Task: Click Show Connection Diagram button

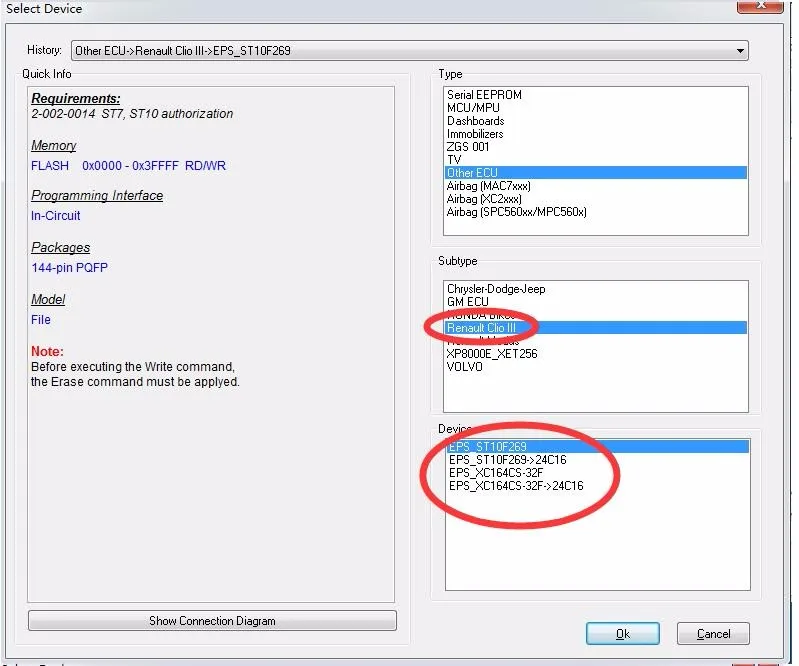Action: [212, 621]
